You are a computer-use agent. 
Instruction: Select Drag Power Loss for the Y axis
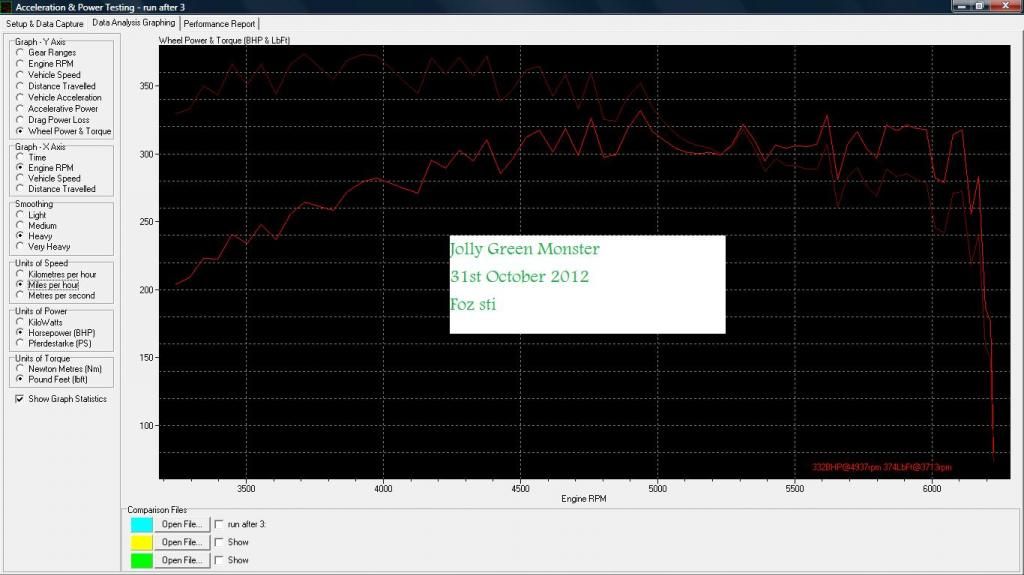[x=21, y=120]
